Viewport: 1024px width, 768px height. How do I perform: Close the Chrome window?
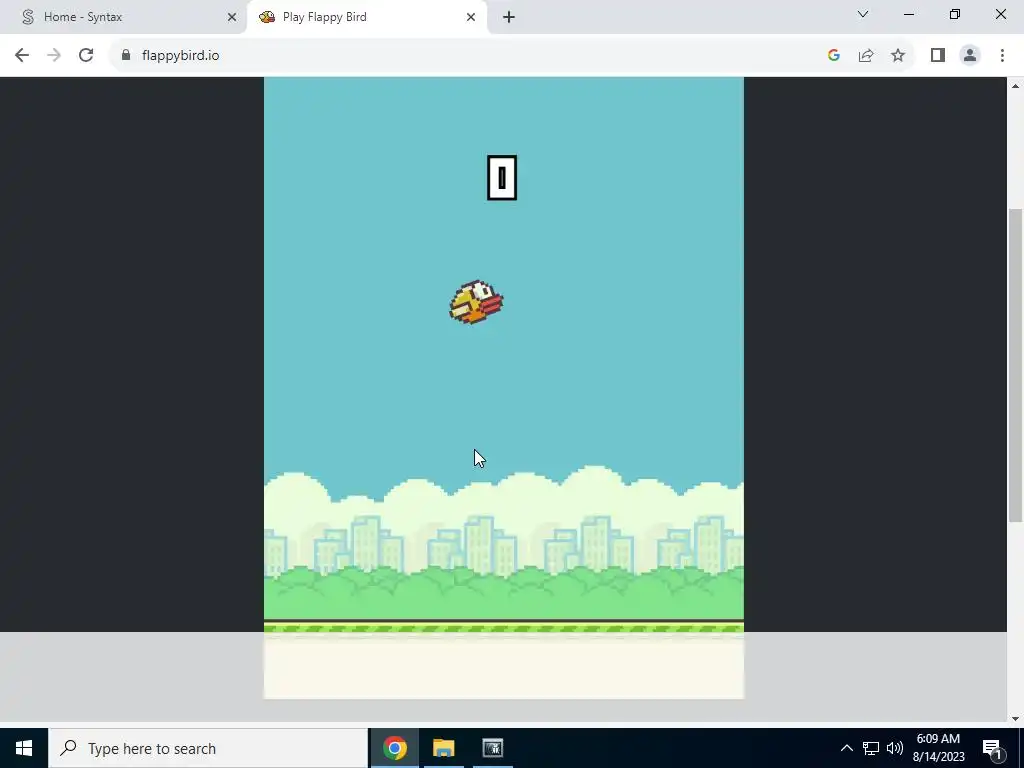[x=1000, y=14]
